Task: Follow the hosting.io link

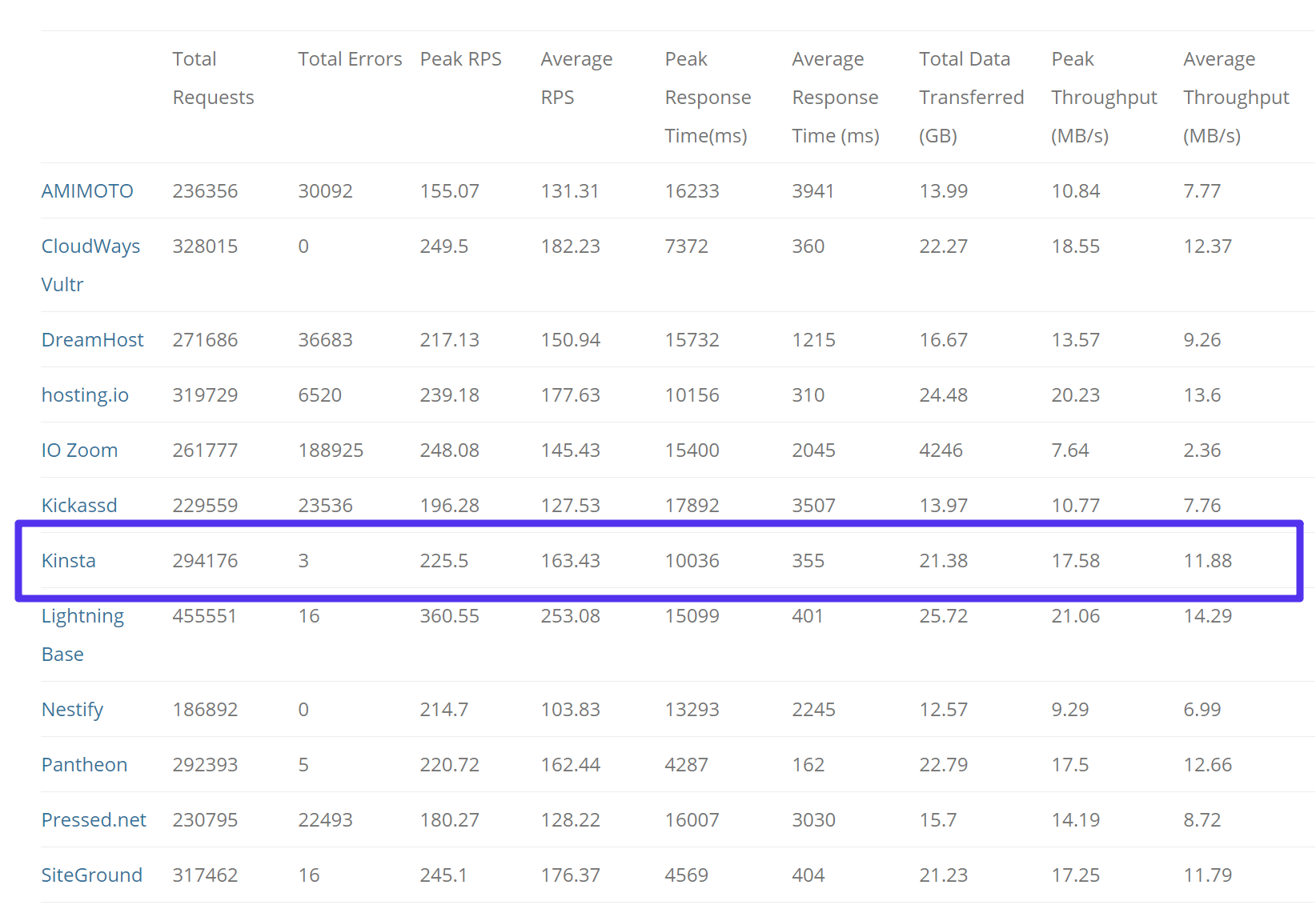Action: click(85, 395)
